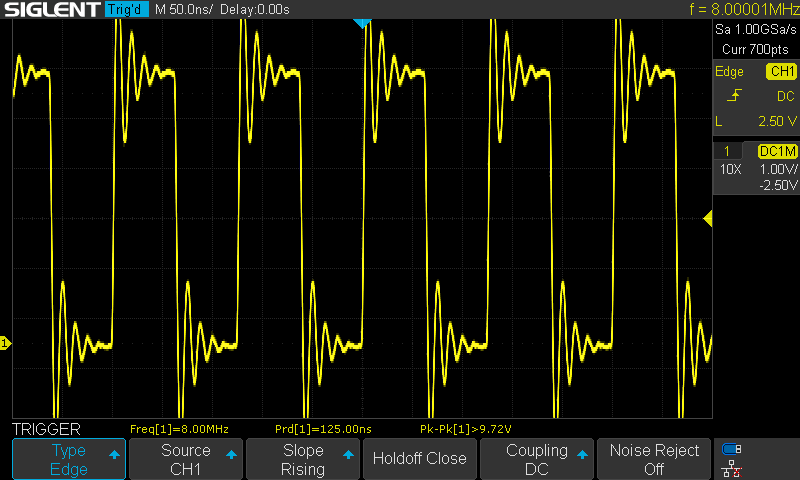Select the Holdoff Close button
This screenshot has height=480, width=800.
(419, 459)
